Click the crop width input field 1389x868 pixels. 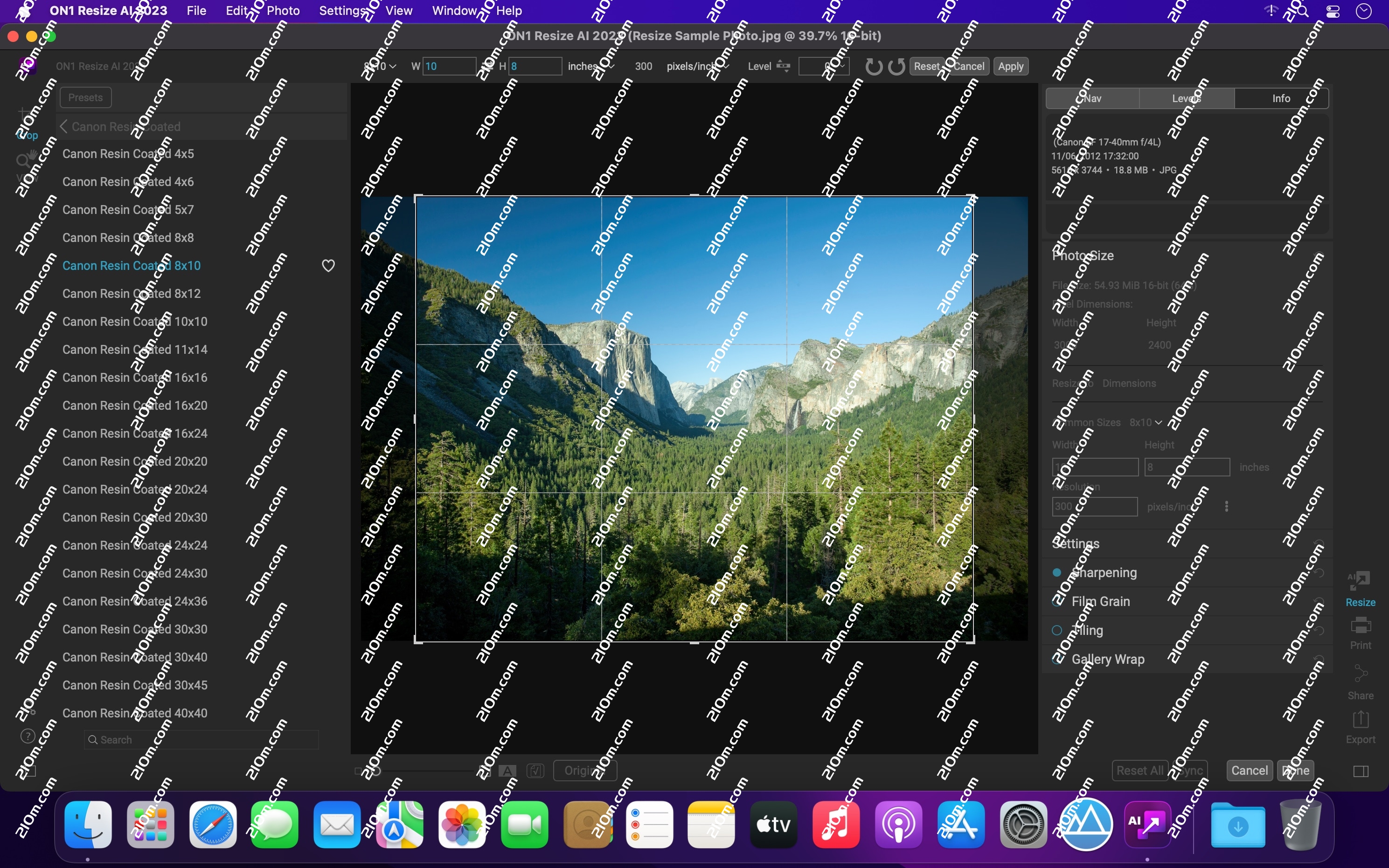coord(449,66)
